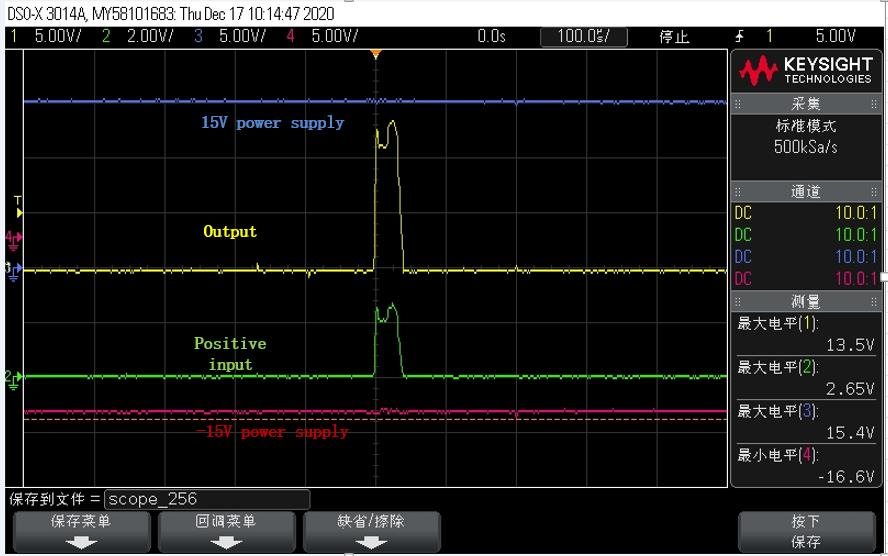The height and width of the screenshot is (556, 888).
Task: Click the 最大电平(1) measurement label
Action: pyautogui.click(x=778, y=324)
